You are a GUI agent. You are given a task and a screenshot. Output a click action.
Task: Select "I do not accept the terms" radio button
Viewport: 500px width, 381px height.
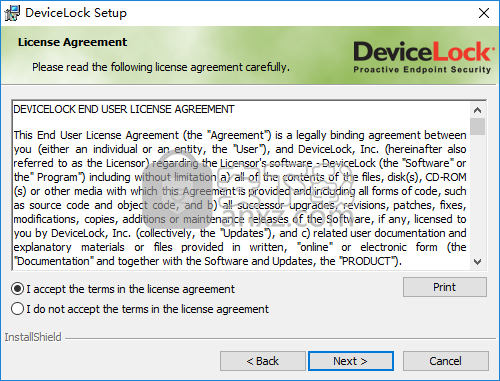click(x=17, y=309)
